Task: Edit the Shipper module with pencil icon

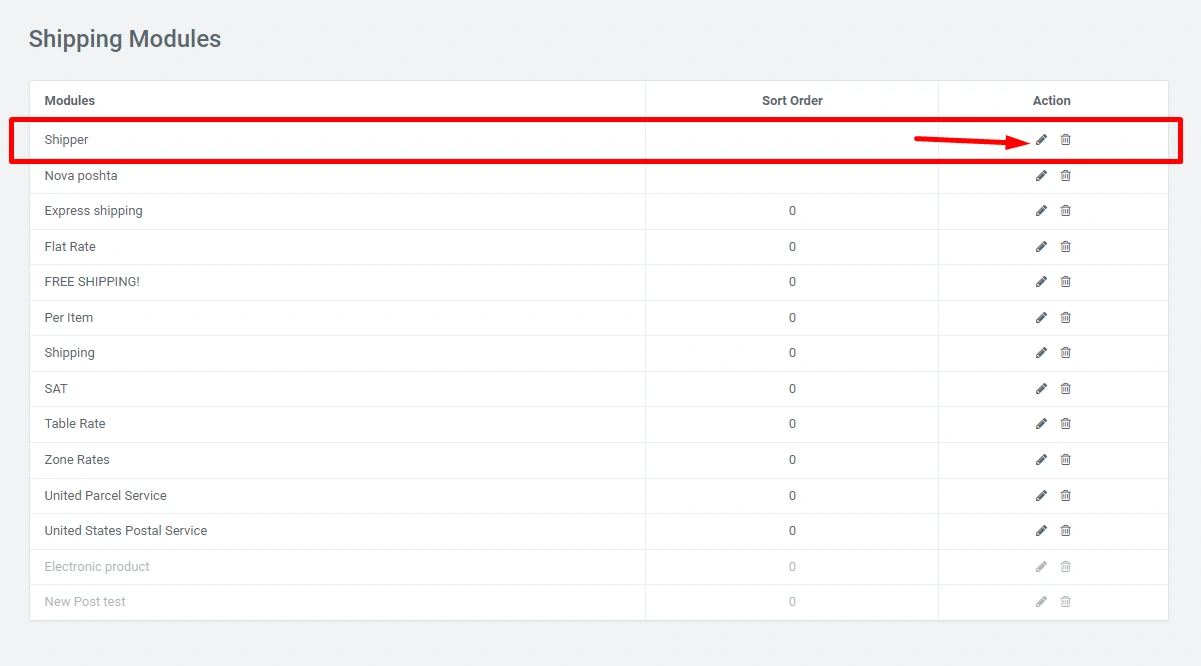Action: [x=1041, y=140]
